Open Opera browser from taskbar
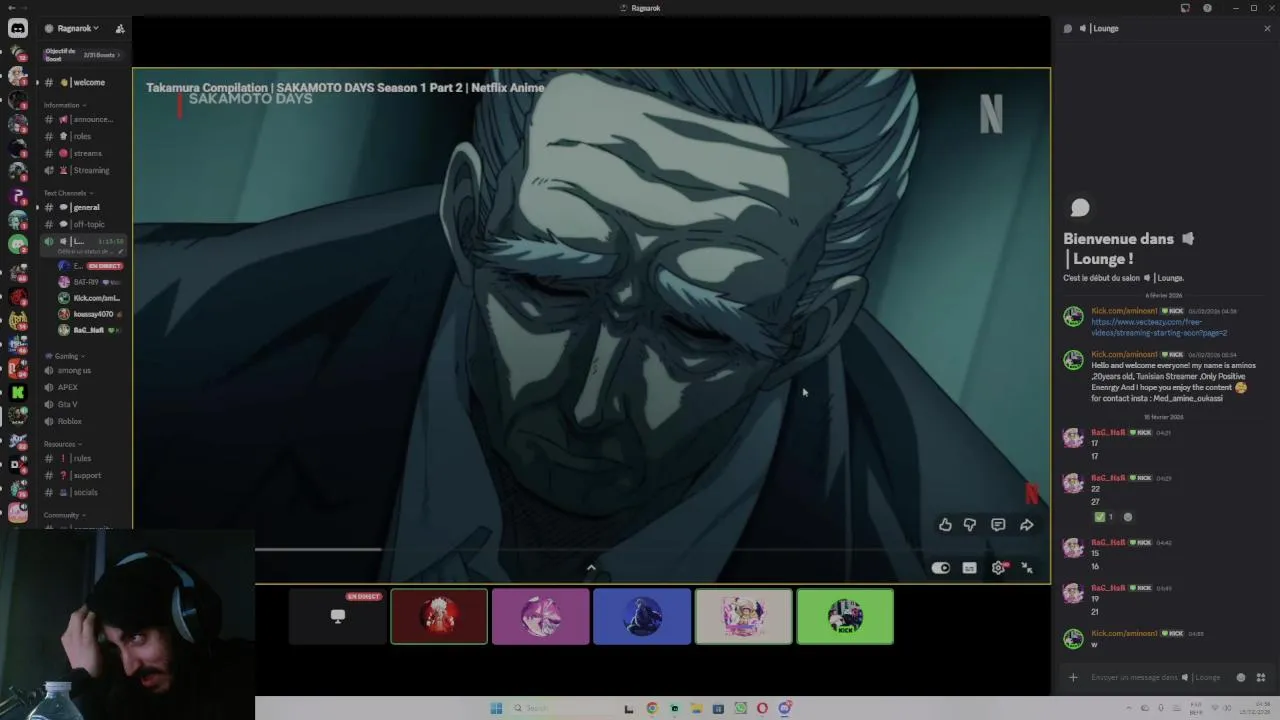Image resolution: width=1280 pixels, height=720 pixels. (x=762, y=708)
